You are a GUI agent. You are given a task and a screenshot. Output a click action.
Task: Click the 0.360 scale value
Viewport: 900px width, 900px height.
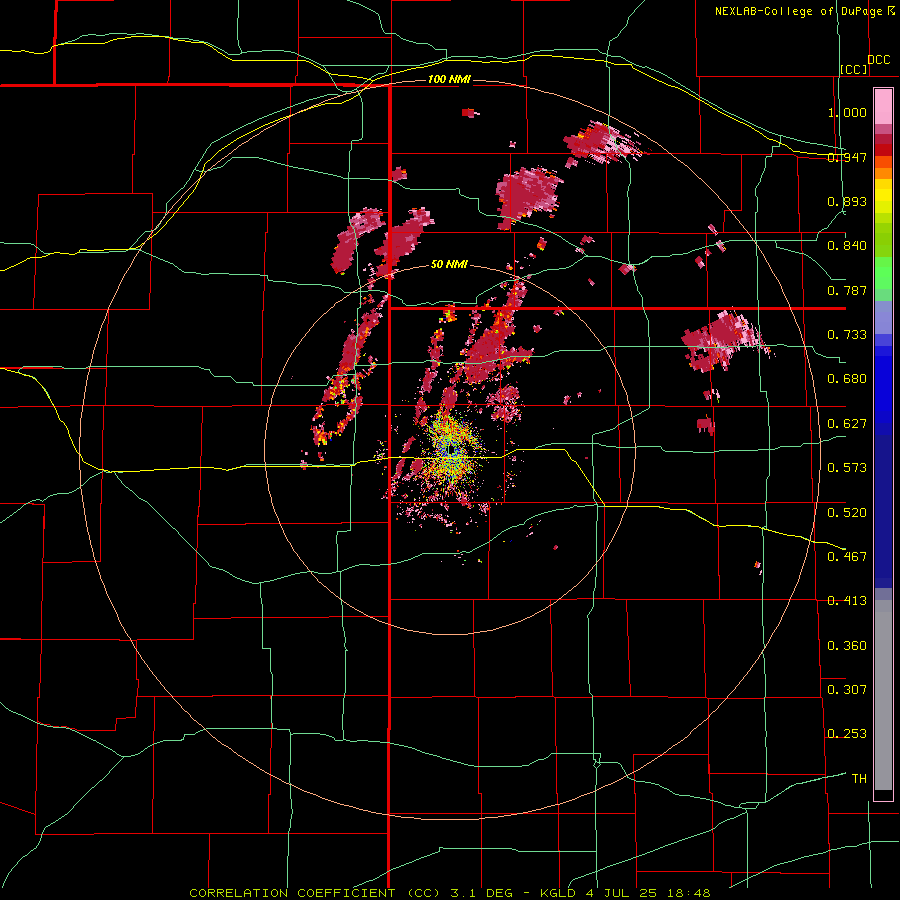click(847, 646)
